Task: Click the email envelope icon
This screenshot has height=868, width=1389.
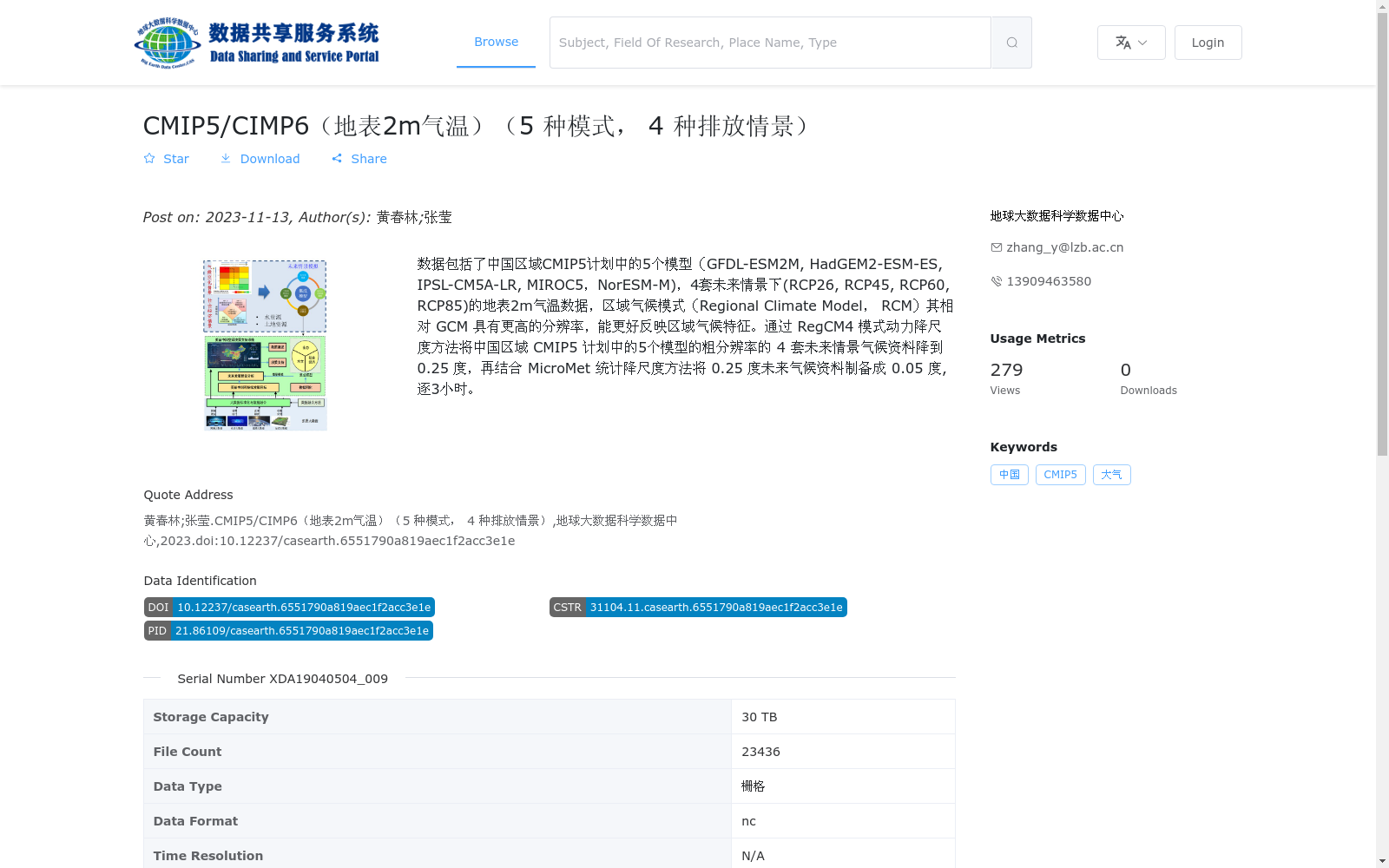Action: 997,247
